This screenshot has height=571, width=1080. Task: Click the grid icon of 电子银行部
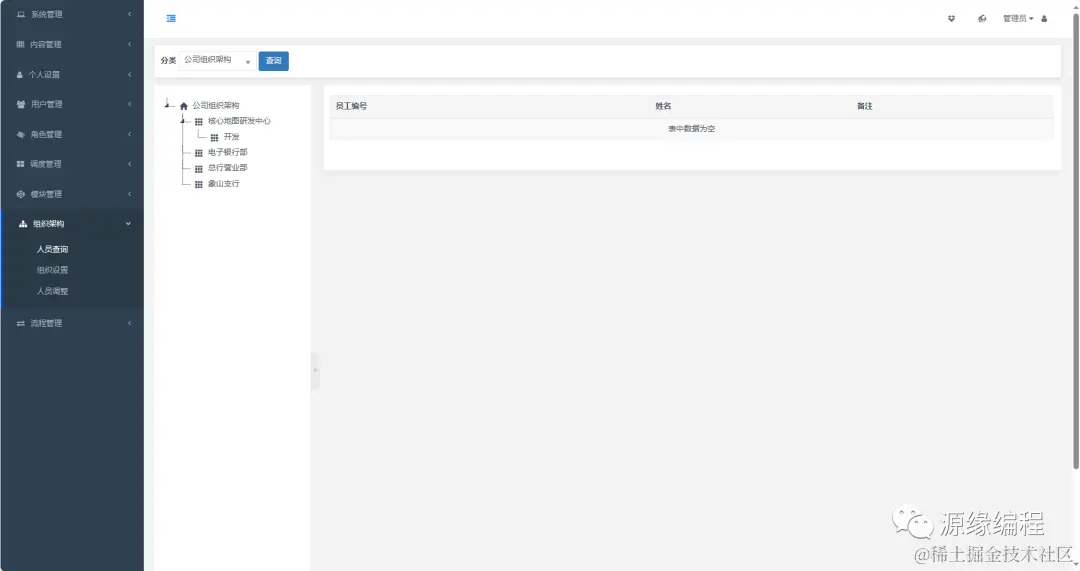[x=198, y=153]
